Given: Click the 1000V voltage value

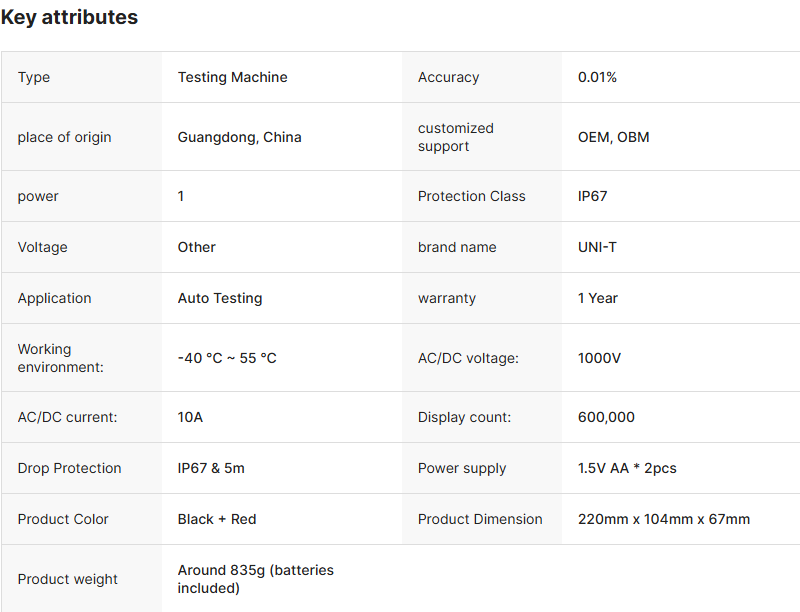Looking at the screenshot, I should (x=599, y=358).
